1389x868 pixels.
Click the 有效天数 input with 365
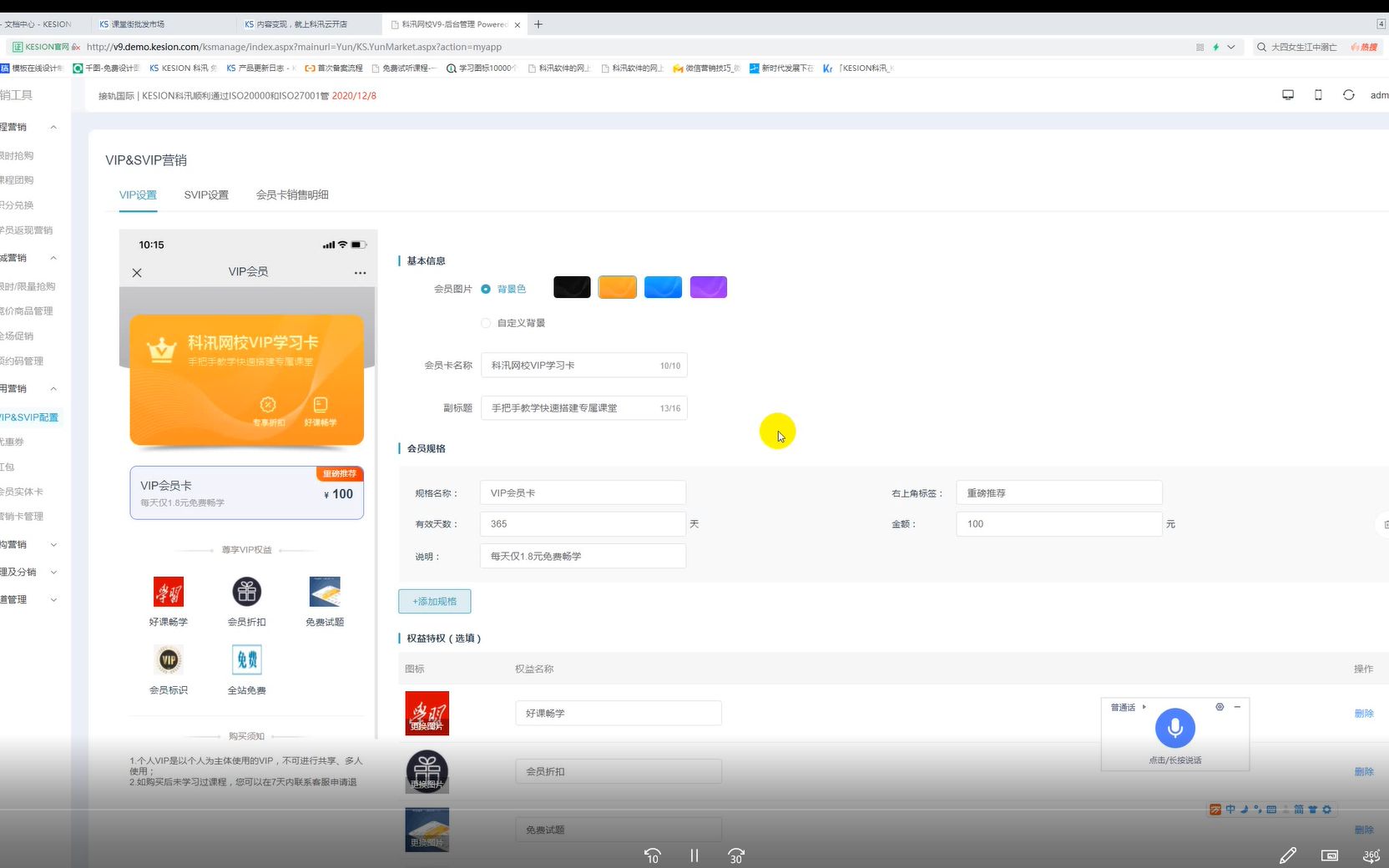[x=583, y=524]
